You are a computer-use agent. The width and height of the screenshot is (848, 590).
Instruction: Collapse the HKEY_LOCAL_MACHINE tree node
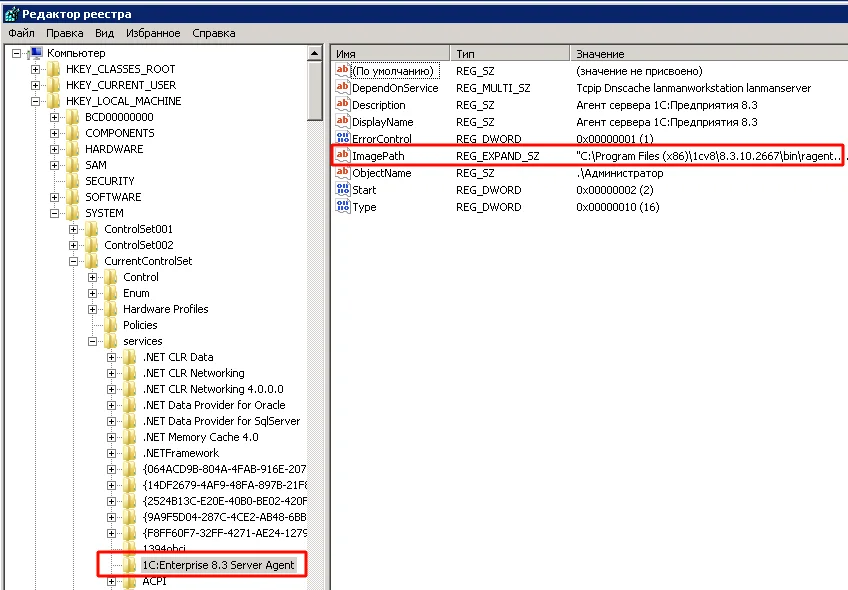click(36, 101)
